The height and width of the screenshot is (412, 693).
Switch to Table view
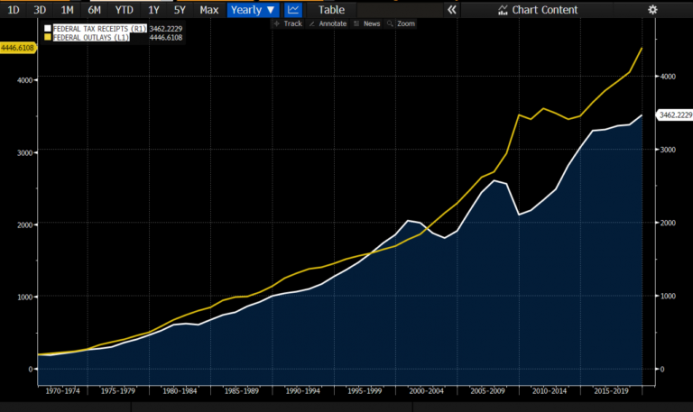click(x=331, y=10)
